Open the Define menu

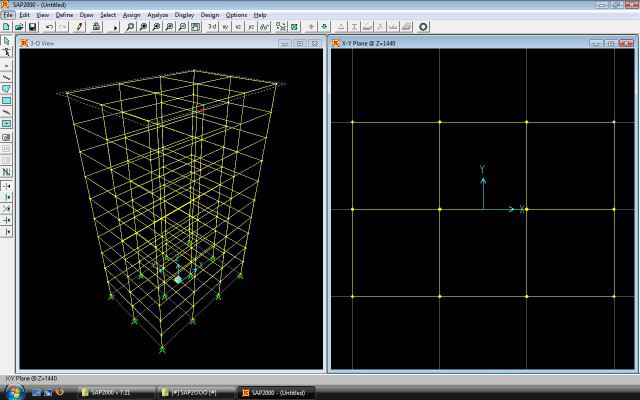[64, 16]
